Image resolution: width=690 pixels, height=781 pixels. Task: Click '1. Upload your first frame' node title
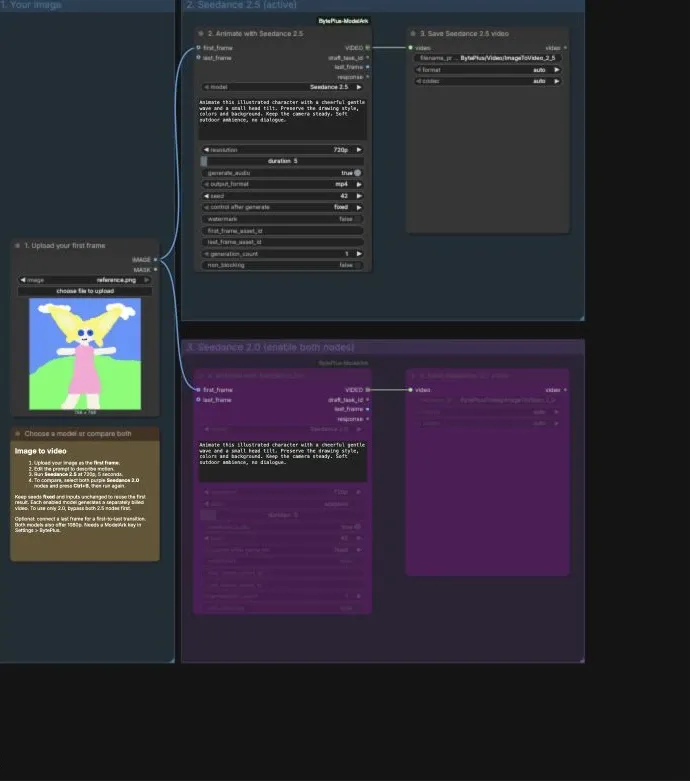(65, 246)
